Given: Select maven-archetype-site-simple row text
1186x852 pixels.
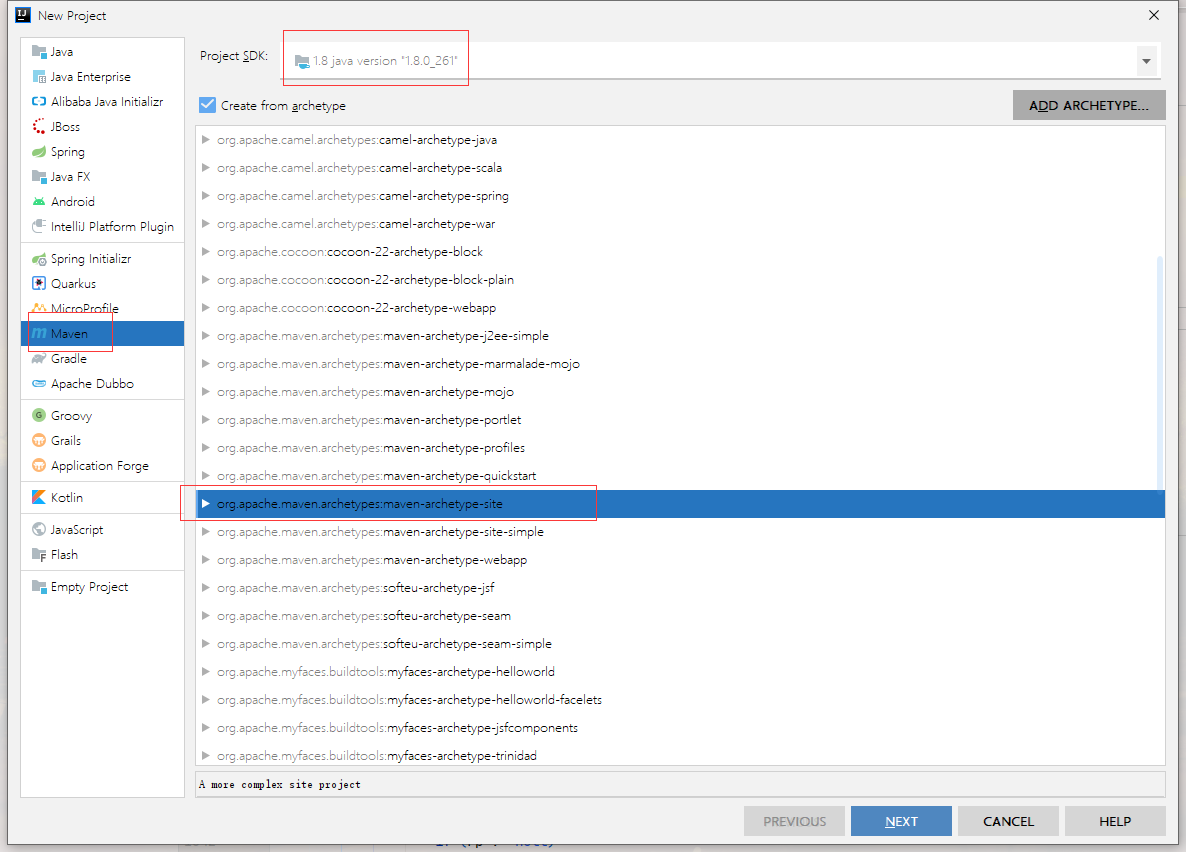Looking at the screenshot, I should tap(380, 531).
